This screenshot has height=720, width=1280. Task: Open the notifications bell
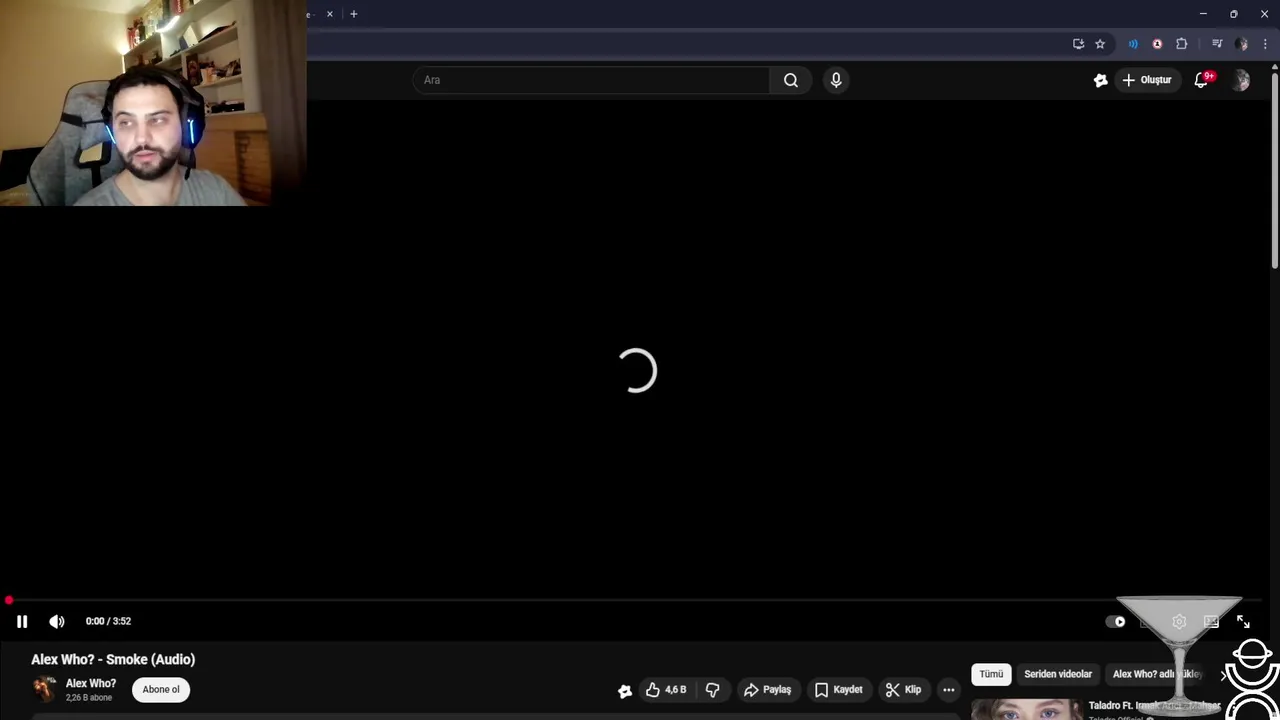coord(1201,80)
